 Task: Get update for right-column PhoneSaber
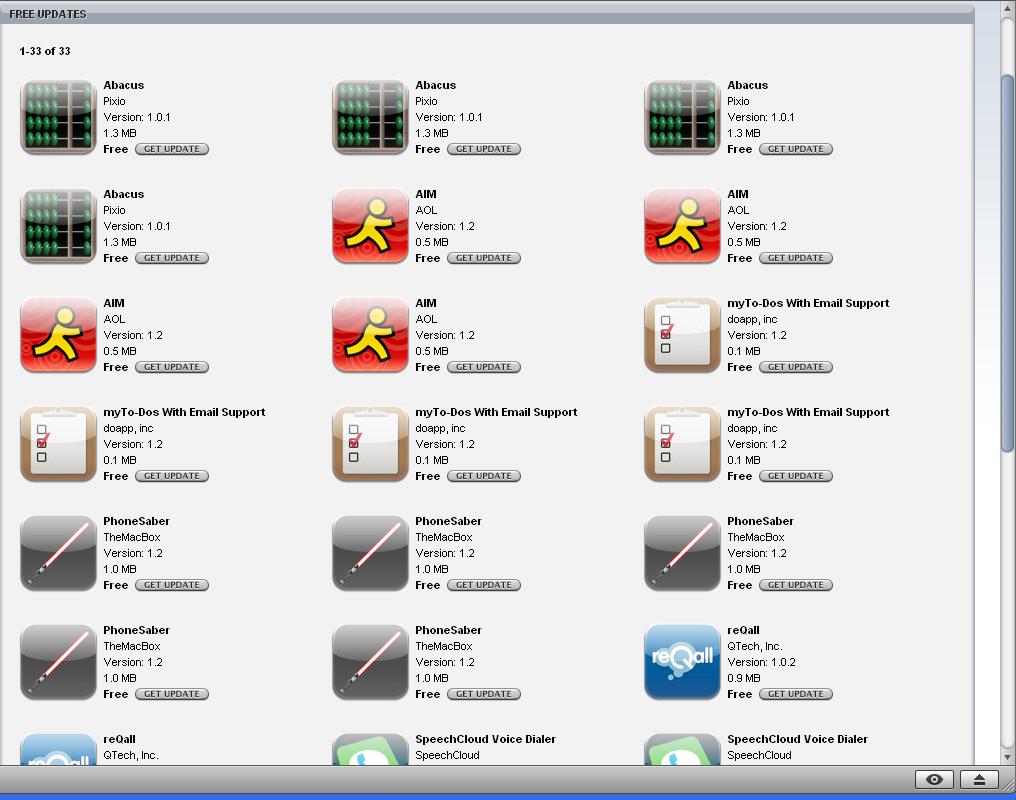(x=796, y=584)
